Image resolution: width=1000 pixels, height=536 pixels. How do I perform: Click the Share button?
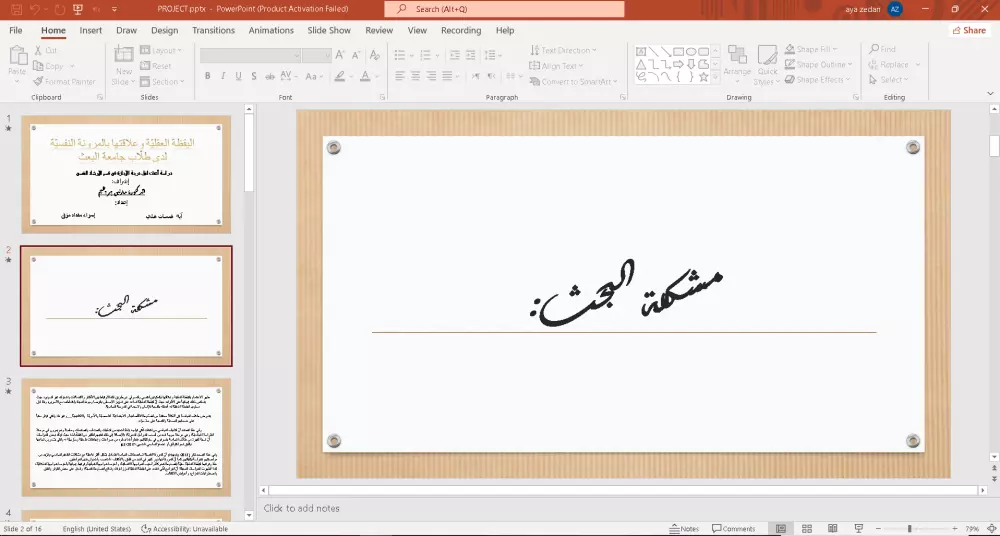pos(969,30)
